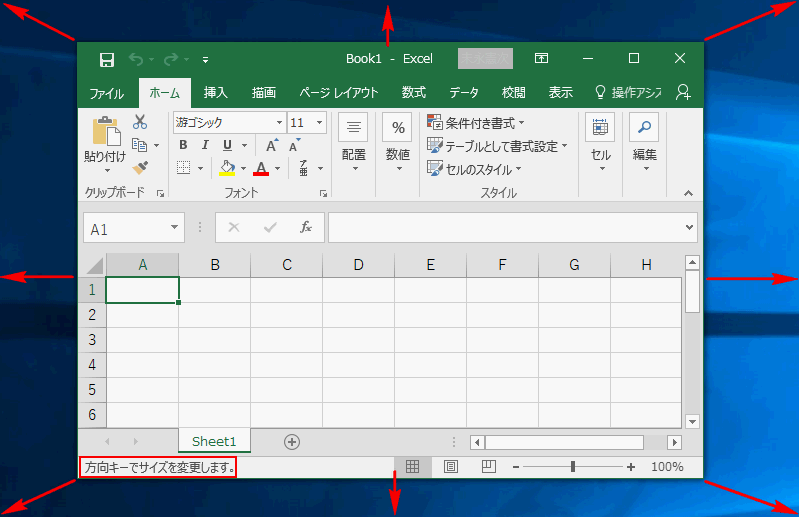Select the Format Painter brush icon
This screenshot has width=799, height=517.
(140, 168)
